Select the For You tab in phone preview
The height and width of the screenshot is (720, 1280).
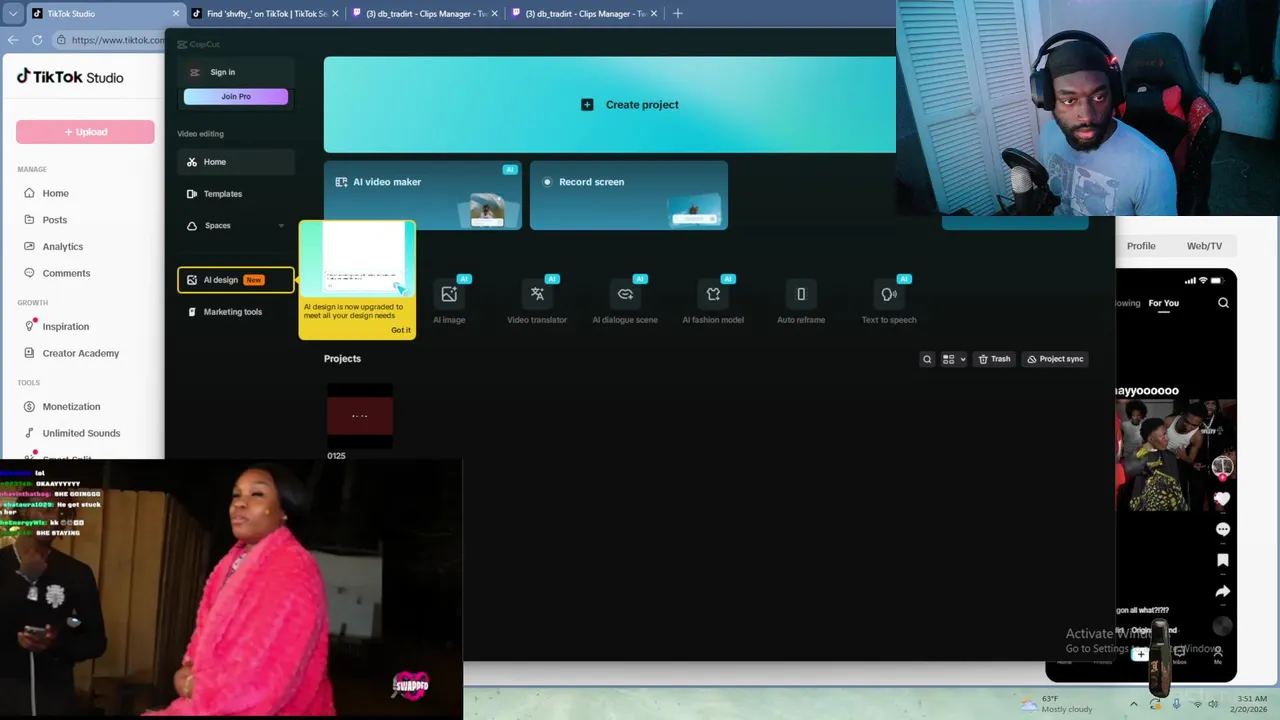point(1164,303)
